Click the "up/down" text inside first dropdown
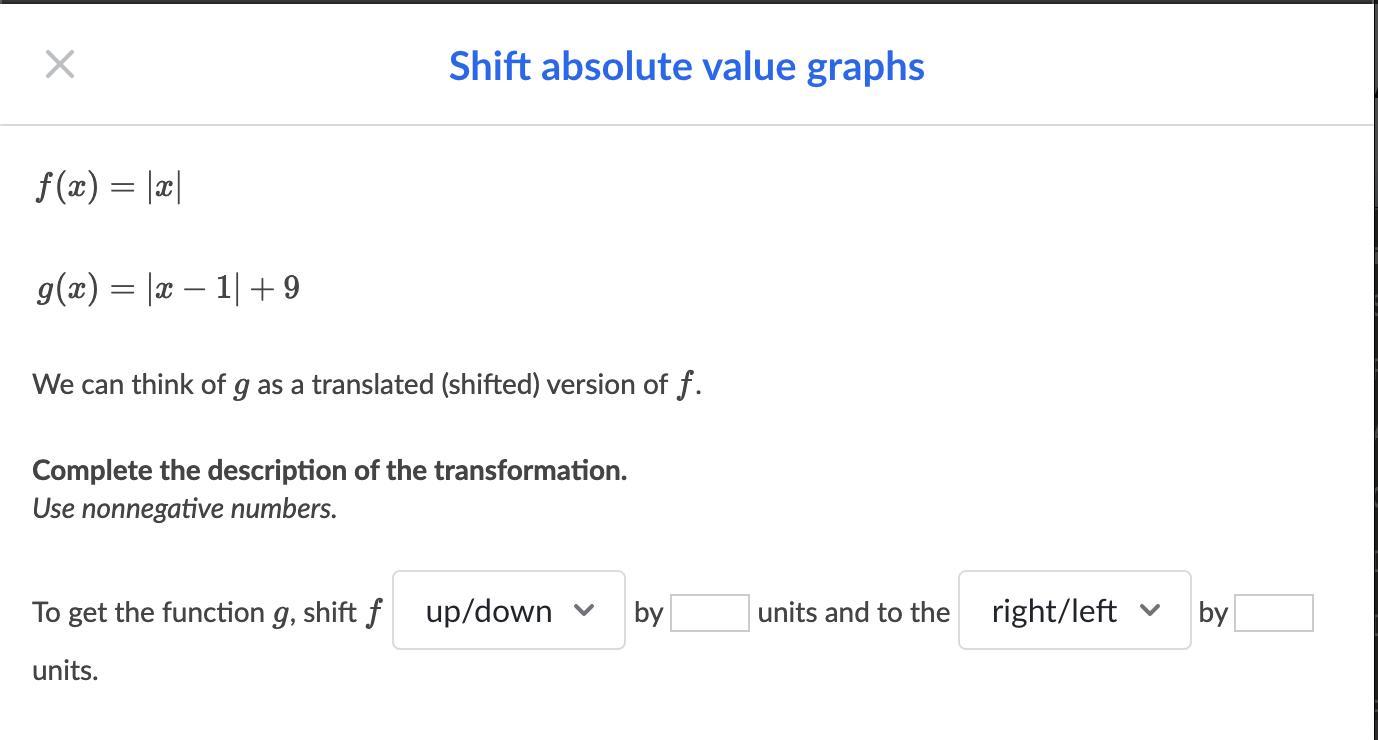Viewport: 1378px width, 740px height. pyautogui.click(x=488, y=610)
